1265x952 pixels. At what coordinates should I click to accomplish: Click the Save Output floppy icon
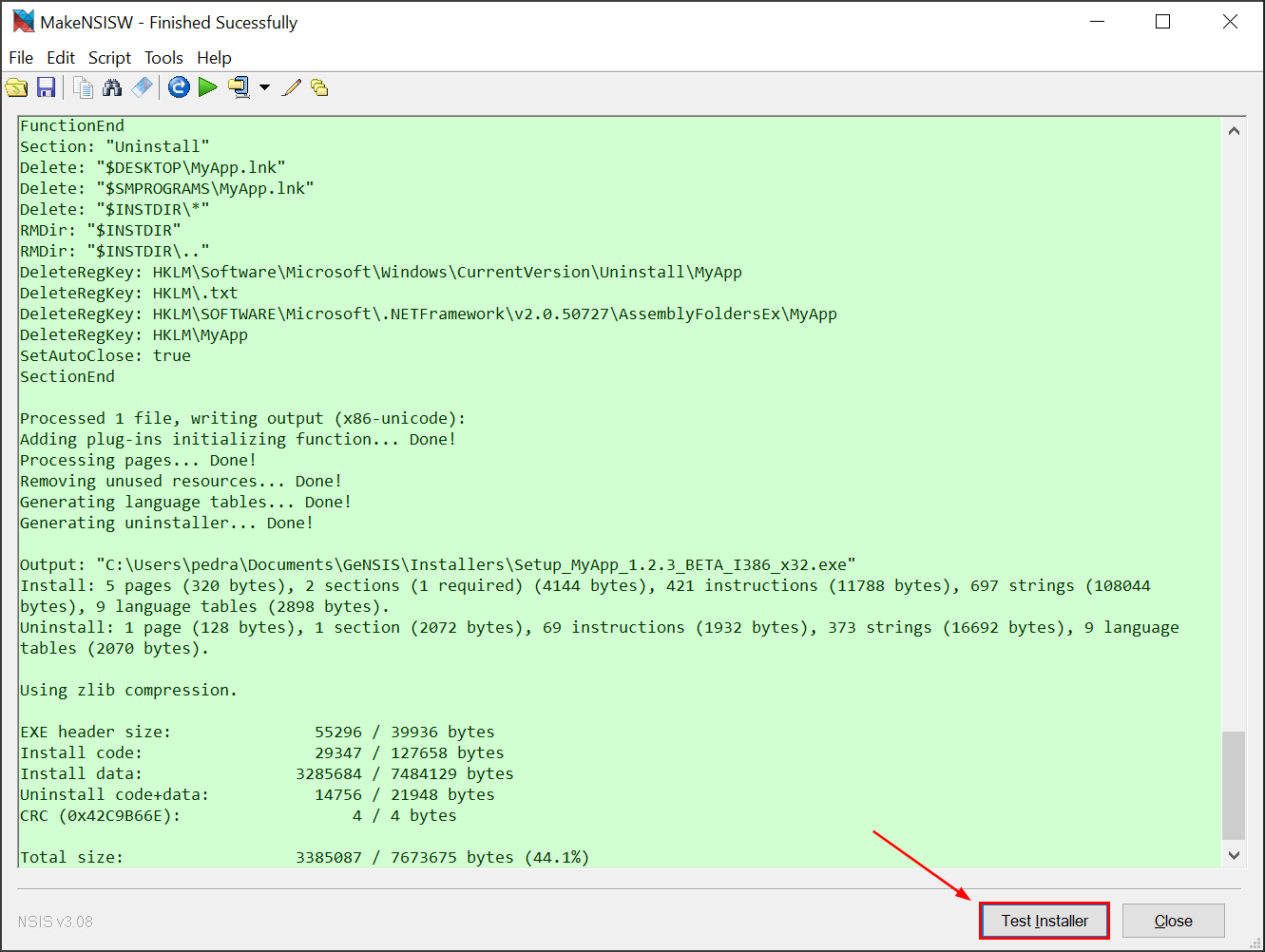[x=46, y=87]
